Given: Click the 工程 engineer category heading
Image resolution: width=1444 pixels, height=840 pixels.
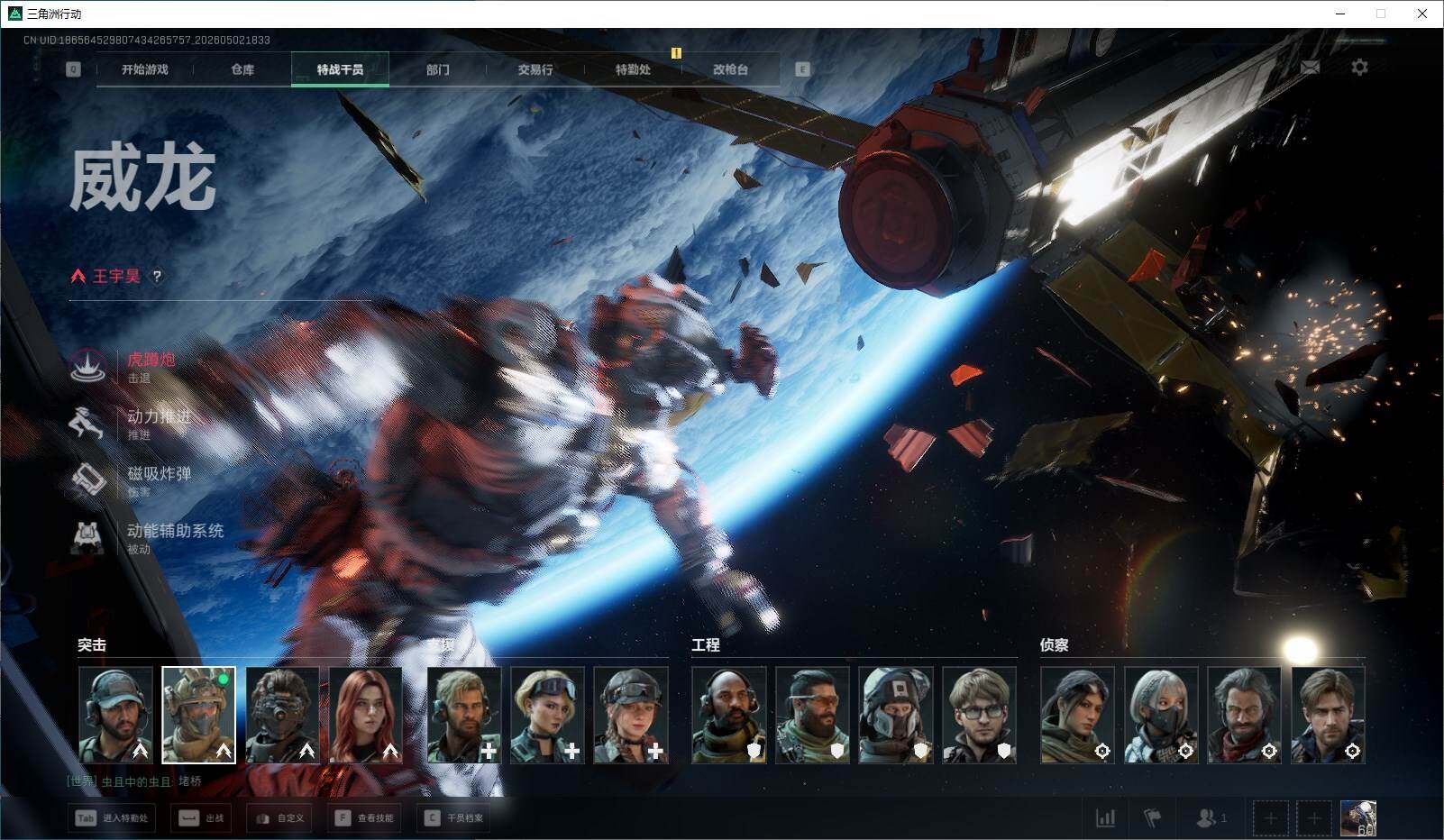Looking at the screenshot, I should point(706,645).
